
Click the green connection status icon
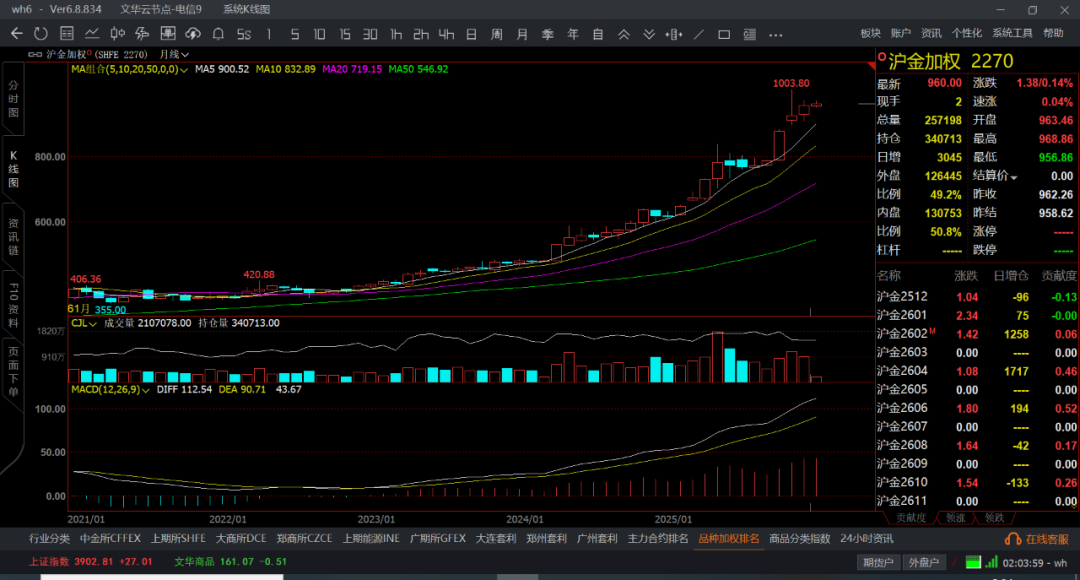(x=973, y=562)
